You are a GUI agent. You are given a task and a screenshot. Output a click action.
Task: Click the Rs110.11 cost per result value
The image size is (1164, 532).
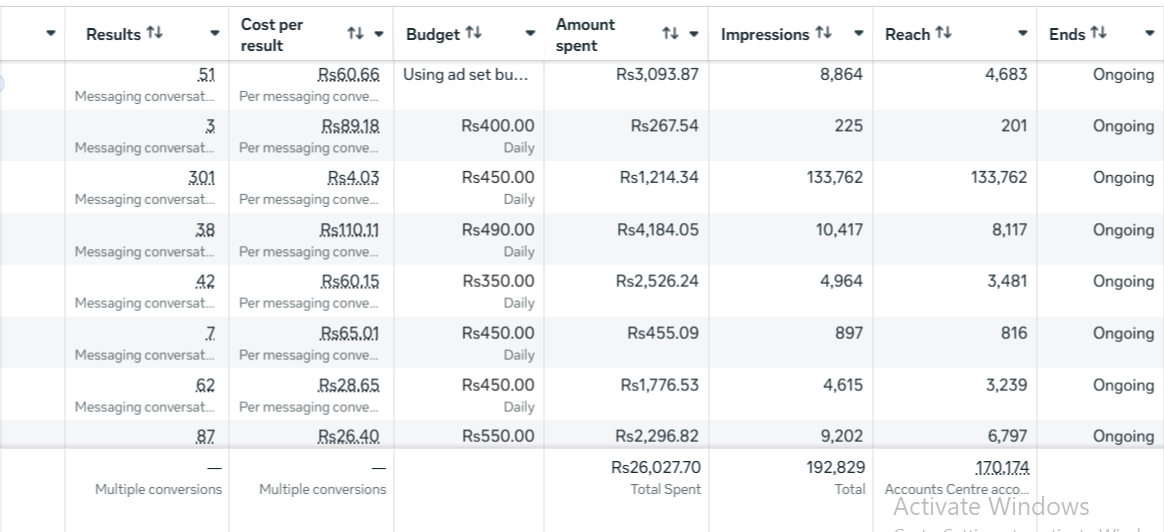pyautogui.click(x=349, y=230)
